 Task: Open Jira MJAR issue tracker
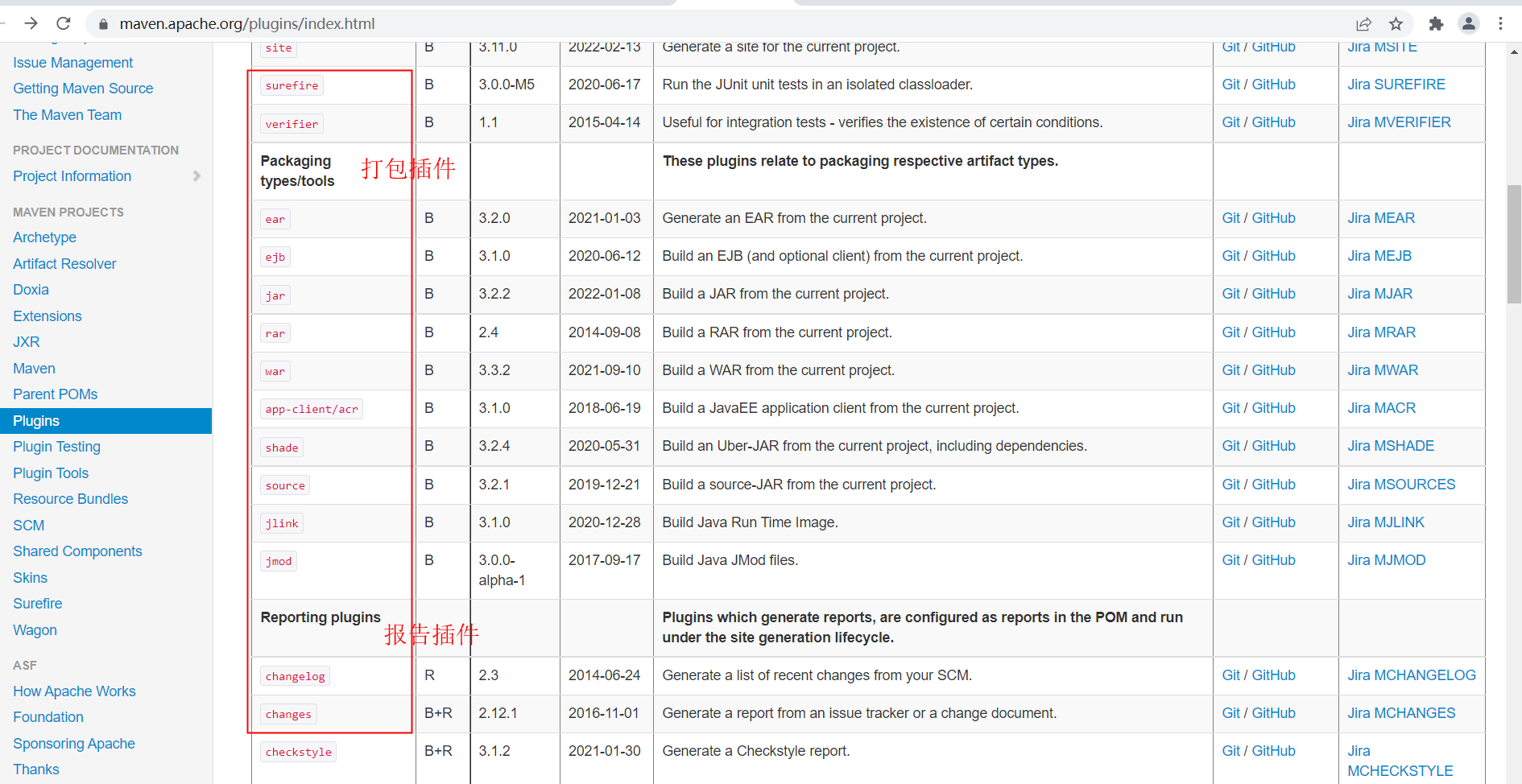(1380, 294)
